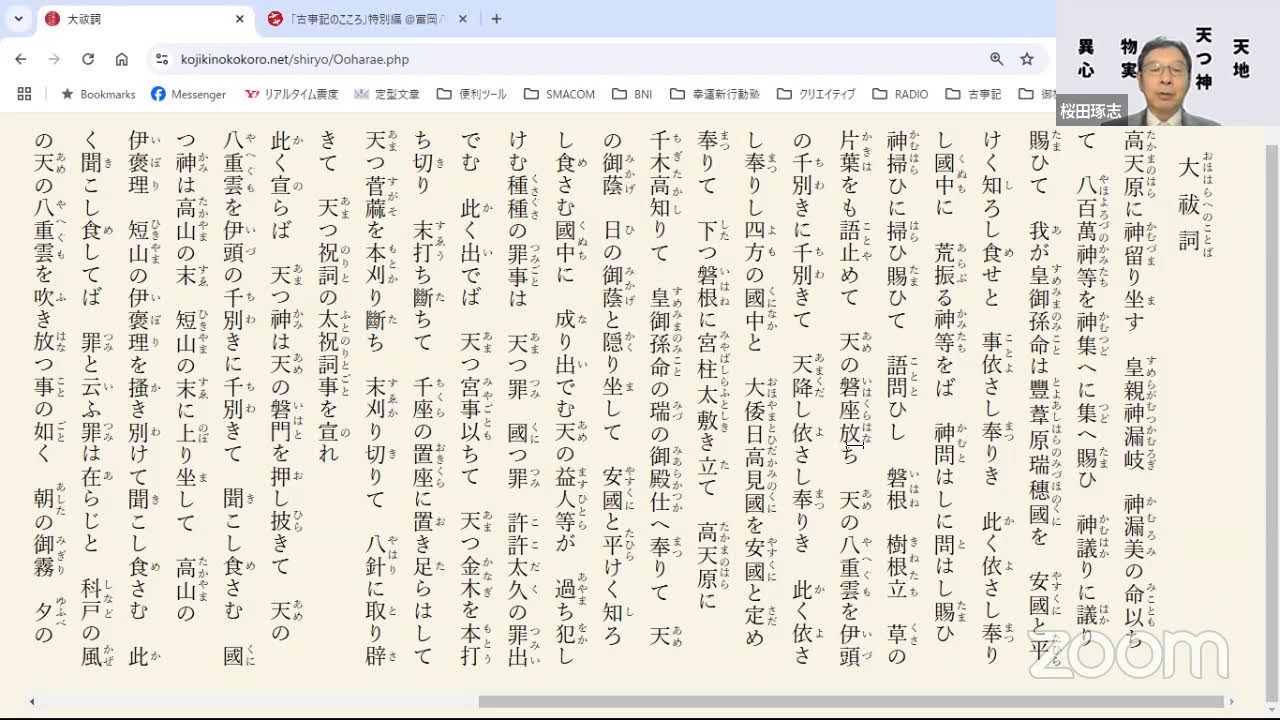Reload the current page

click(88, 59)
